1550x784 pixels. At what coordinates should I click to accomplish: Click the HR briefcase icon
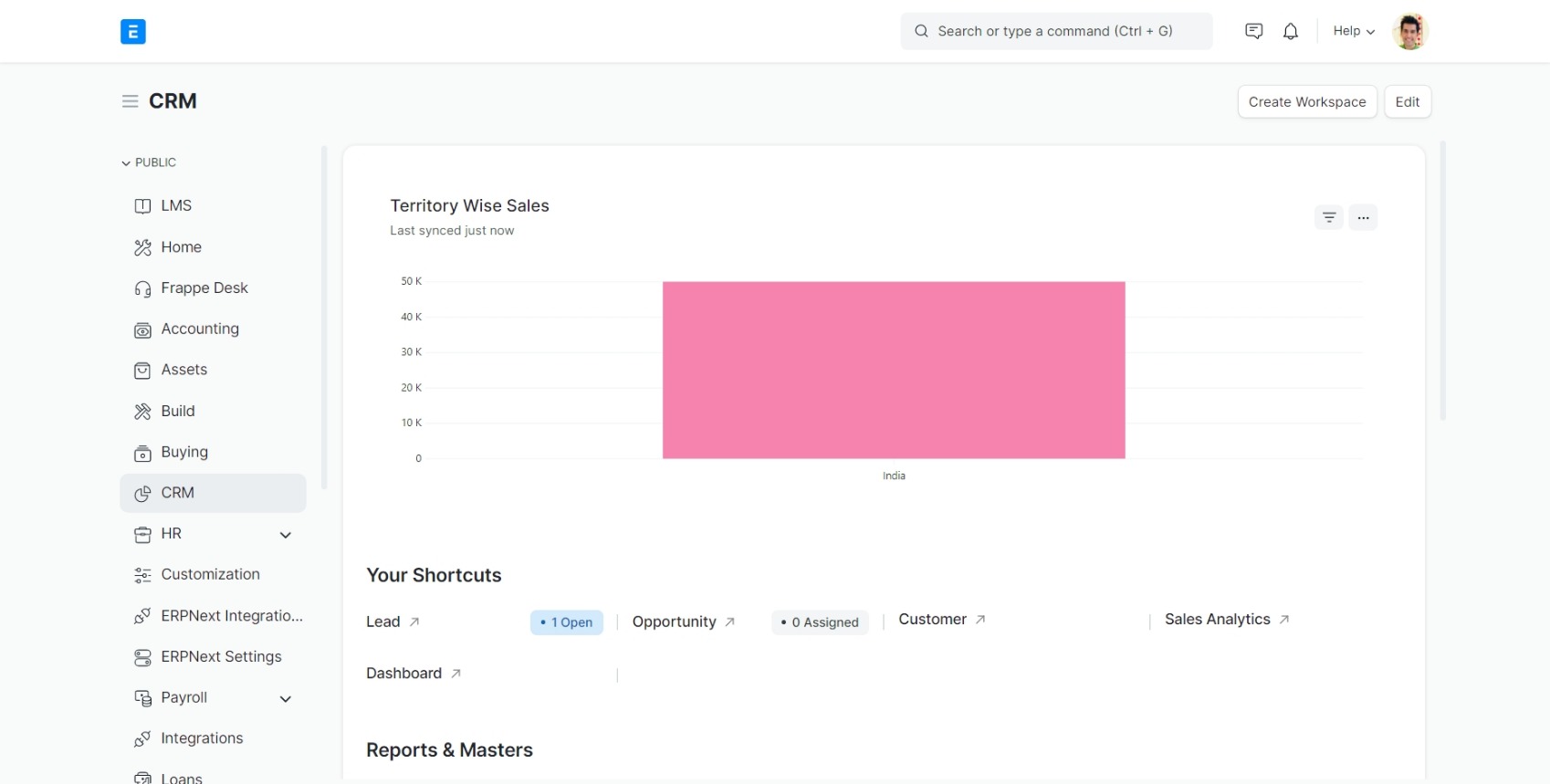[x=142, y=535]
